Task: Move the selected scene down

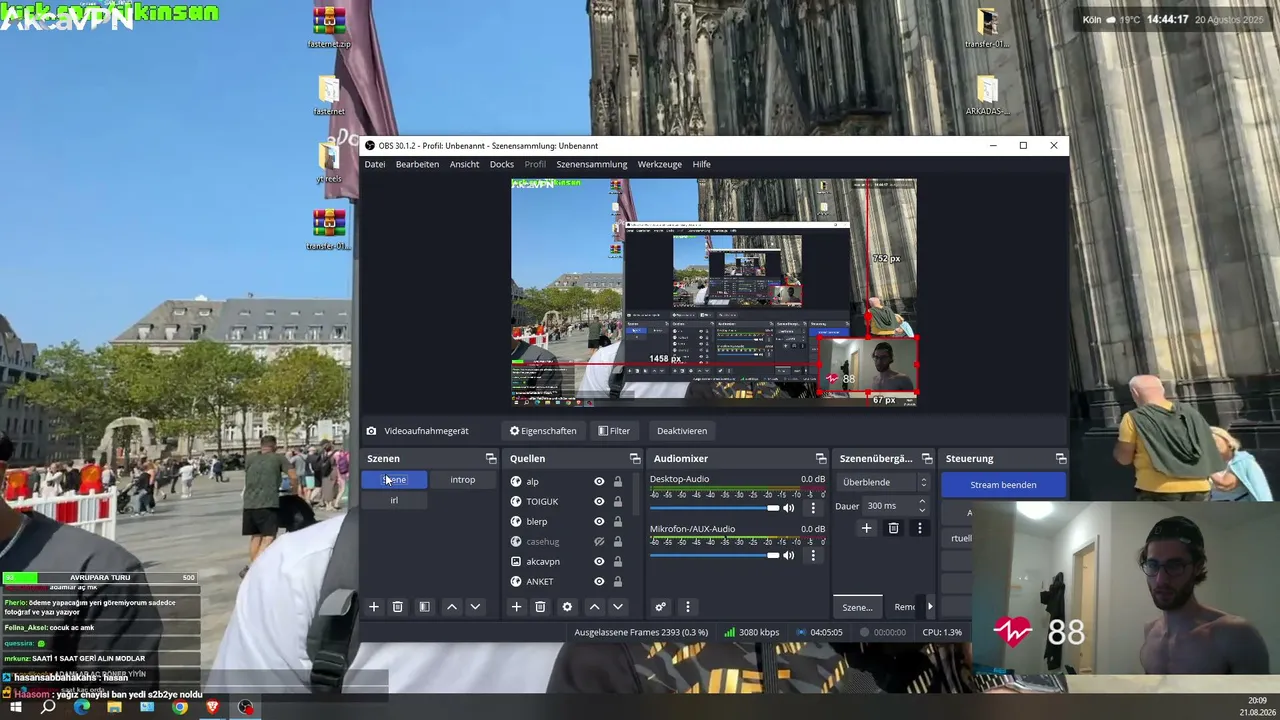Action: (x=475, y=607)
